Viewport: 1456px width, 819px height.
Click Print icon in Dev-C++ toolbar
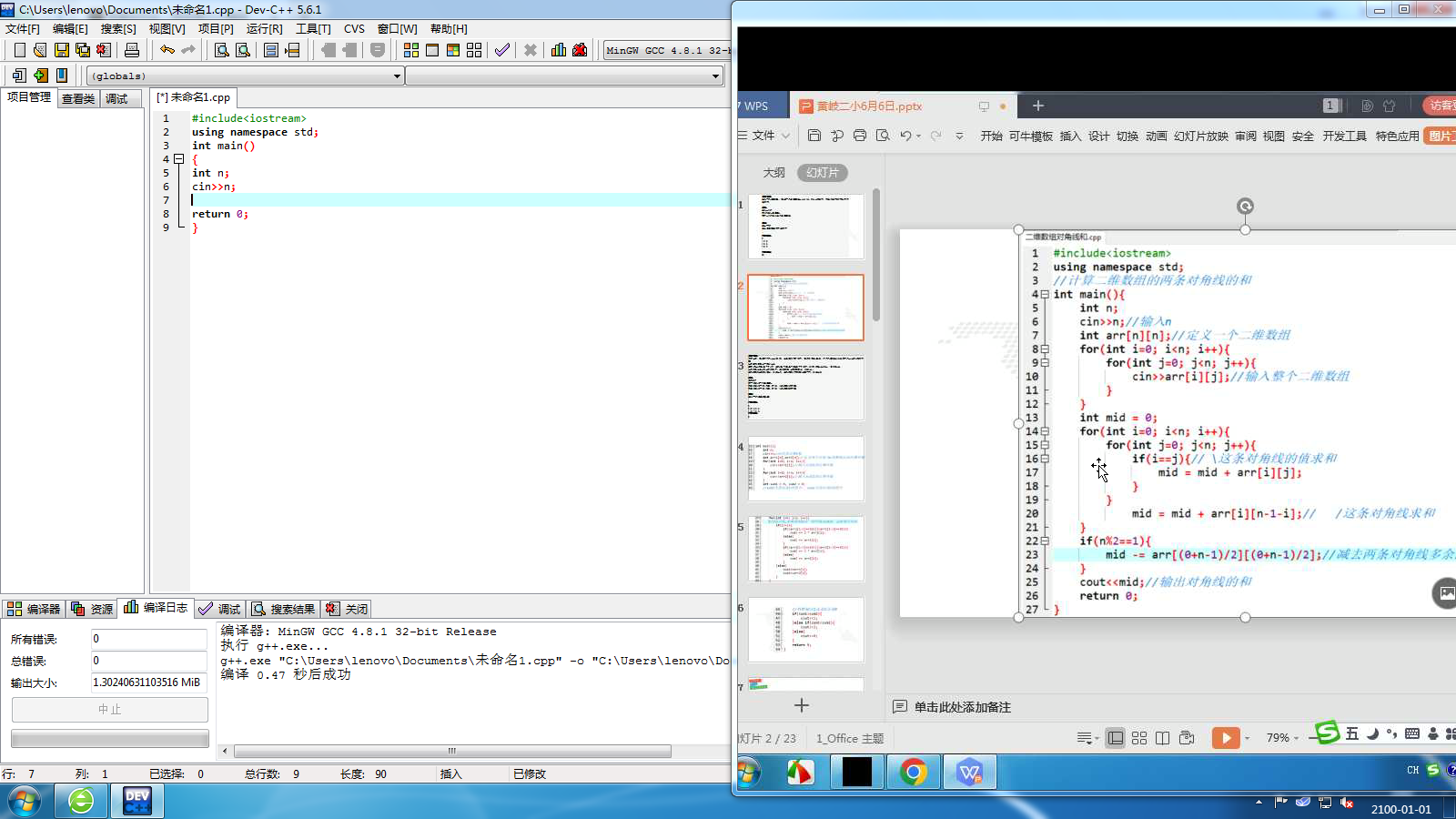tap(132, 50)
